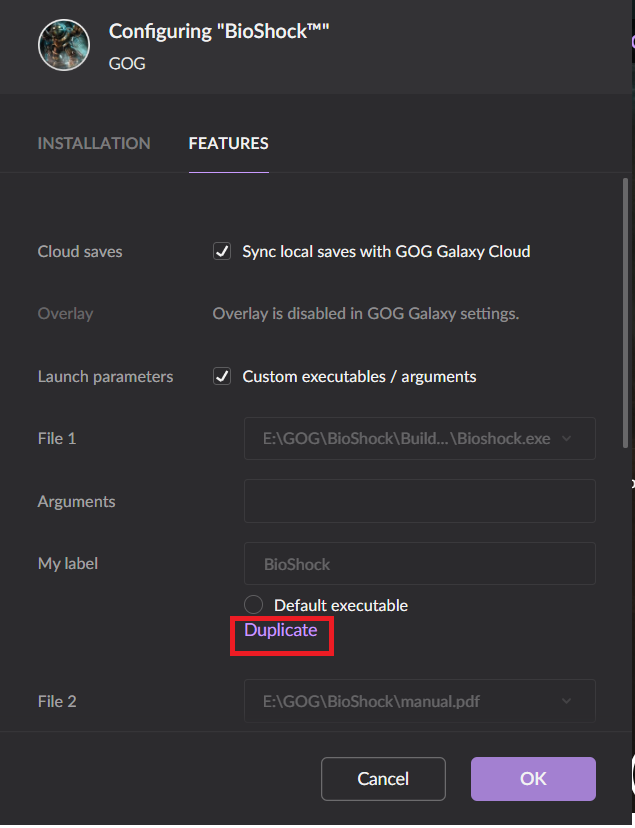Select the Default executable radio button
Viewport: 635px width, 828px height.
253,605
